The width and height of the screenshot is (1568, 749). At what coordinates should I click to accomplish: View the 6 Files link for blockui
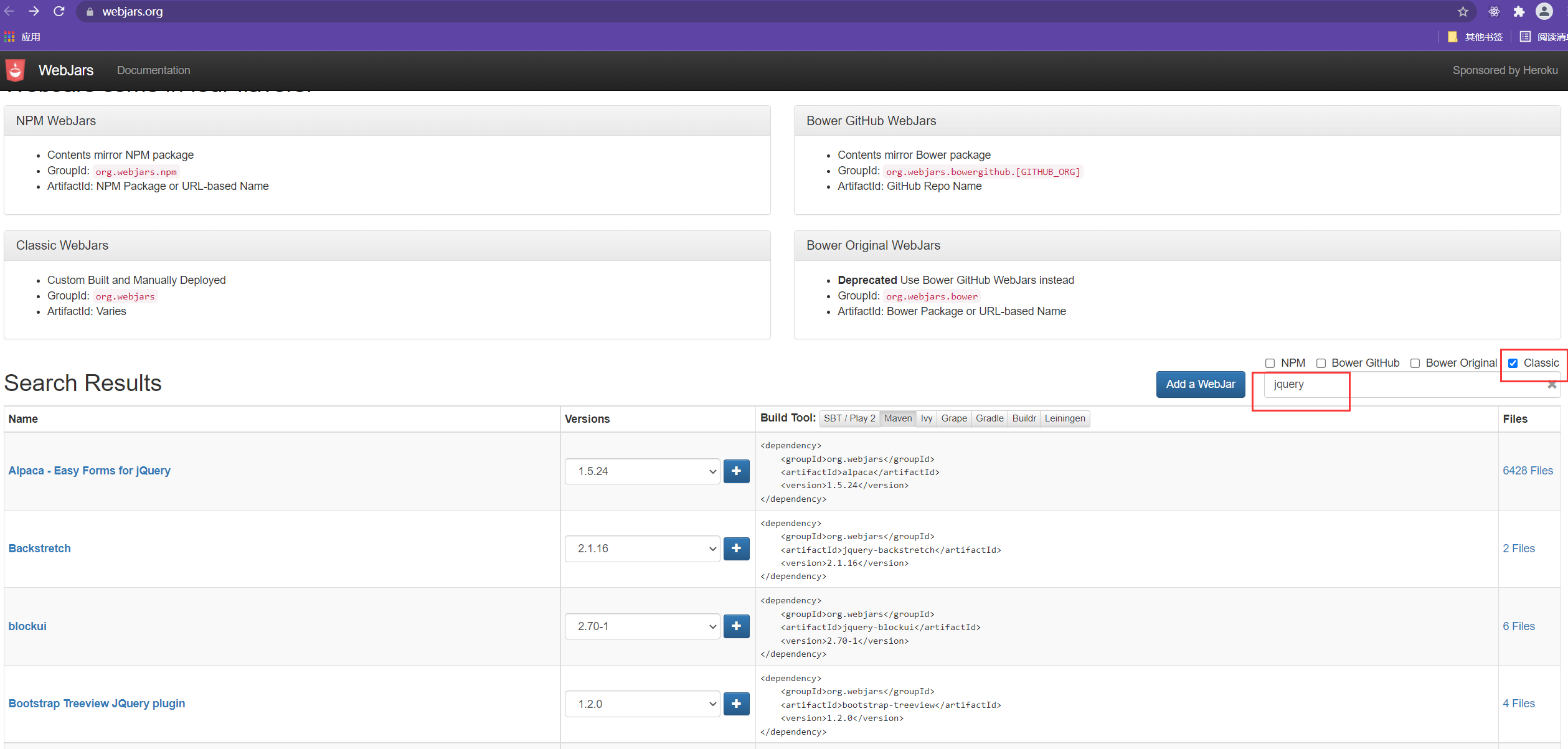tap(1519, 626)
